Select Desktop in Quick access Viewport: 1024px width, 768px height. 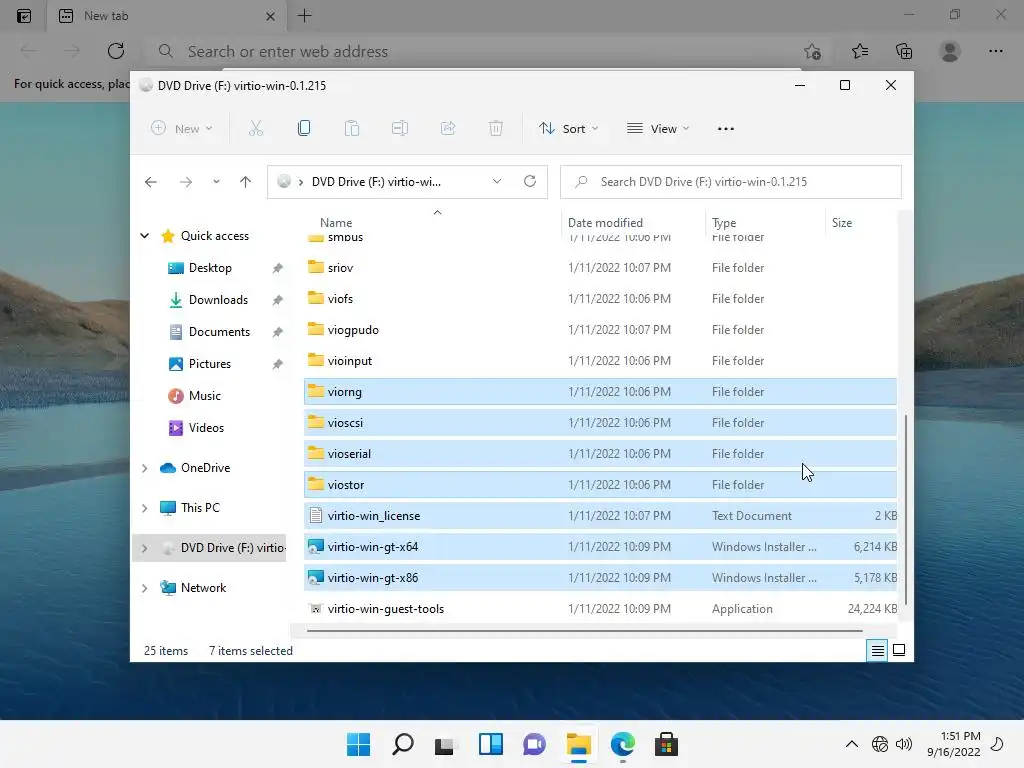tap(210, 268)
